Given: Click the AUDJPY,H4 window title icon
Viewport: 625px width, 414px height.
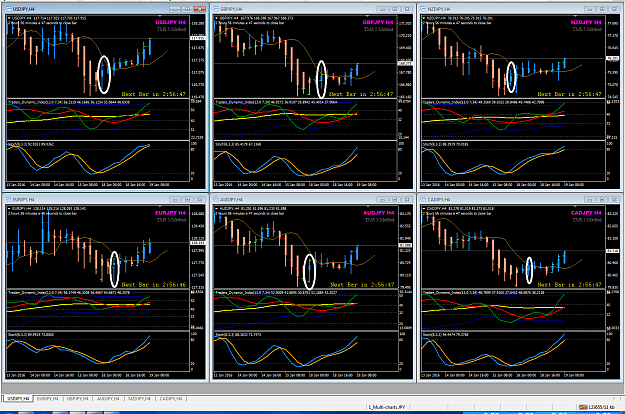Looking at the screenshot, I should 216,199.
